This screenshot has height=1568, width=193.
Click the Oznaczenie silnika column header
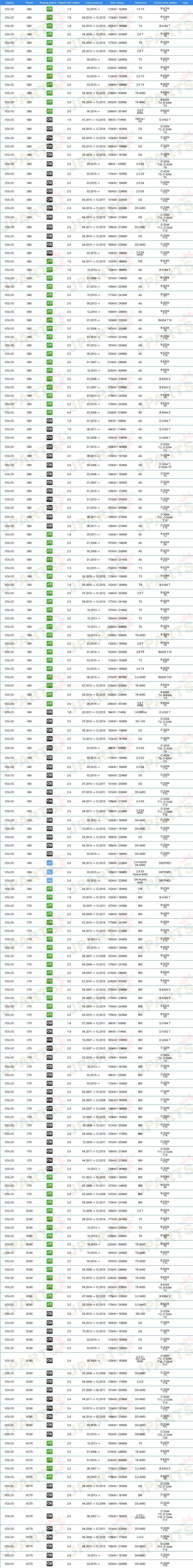[x=165, y=2]
